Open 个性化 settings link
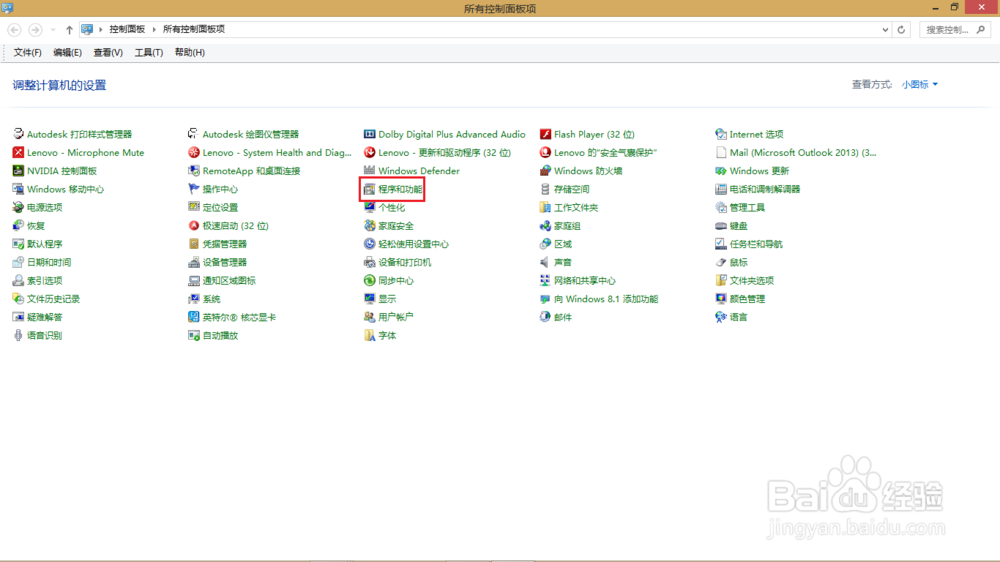 [392, 207]
